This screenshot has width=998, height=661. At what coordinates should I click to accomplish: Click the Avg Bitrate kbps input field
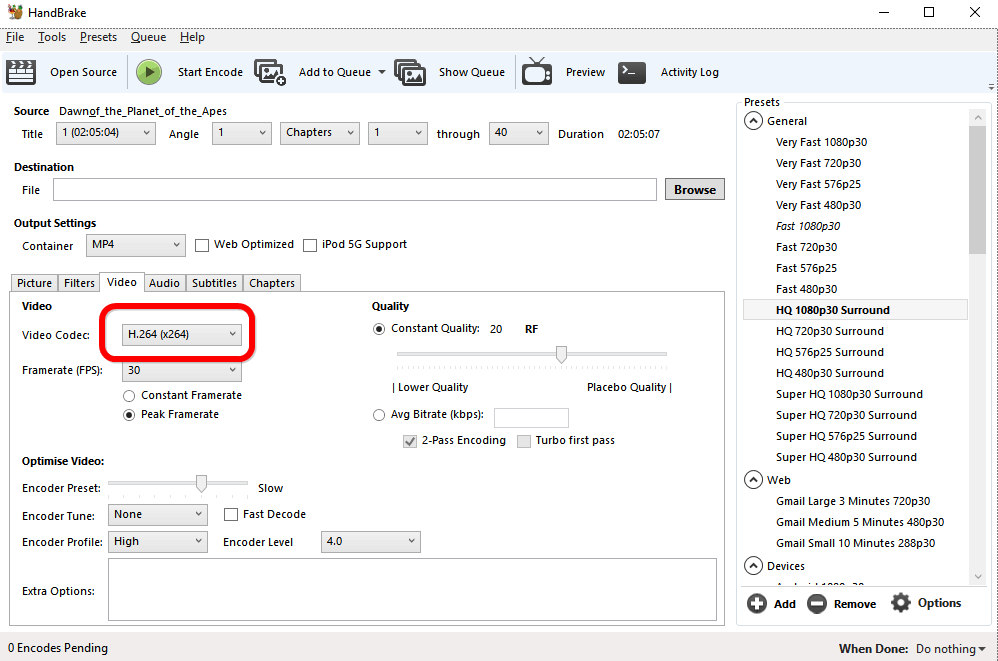click(x=531, y=418)
